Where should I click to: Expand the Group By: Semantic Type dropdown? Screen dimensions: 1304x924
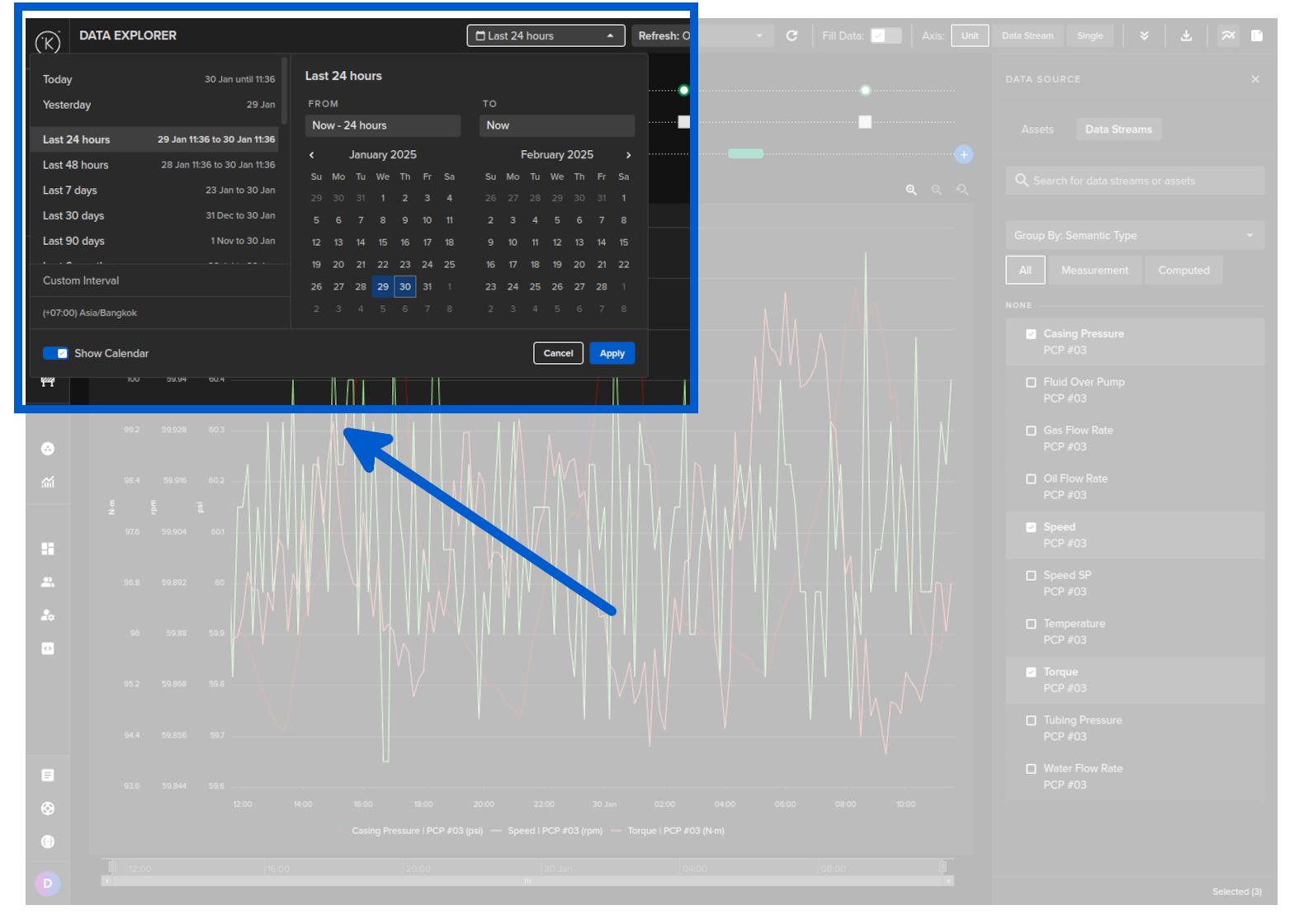pyautogui.click(x=1134, y=236)
